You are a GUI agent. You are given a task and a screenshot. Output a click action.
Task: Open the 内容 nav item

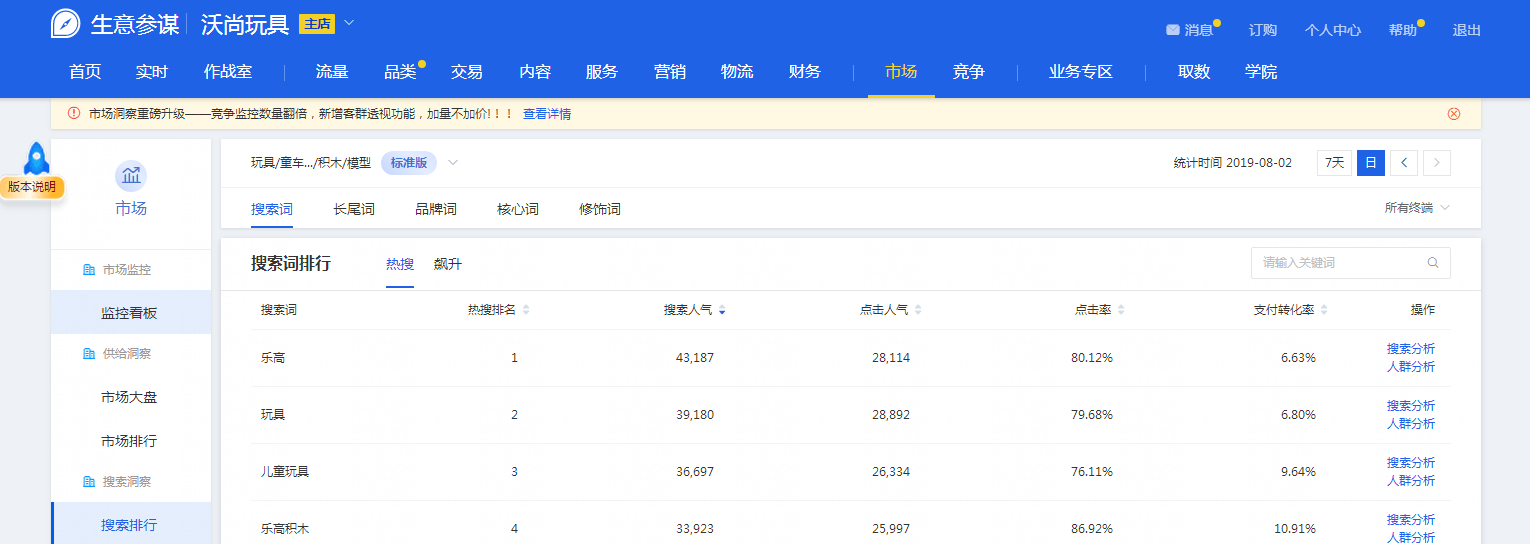point(535,72)
